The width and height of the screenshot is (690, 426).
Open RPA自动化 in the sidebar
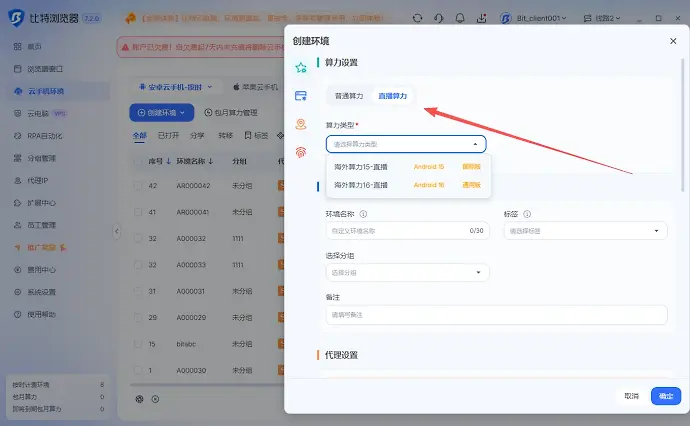point(38,136)
